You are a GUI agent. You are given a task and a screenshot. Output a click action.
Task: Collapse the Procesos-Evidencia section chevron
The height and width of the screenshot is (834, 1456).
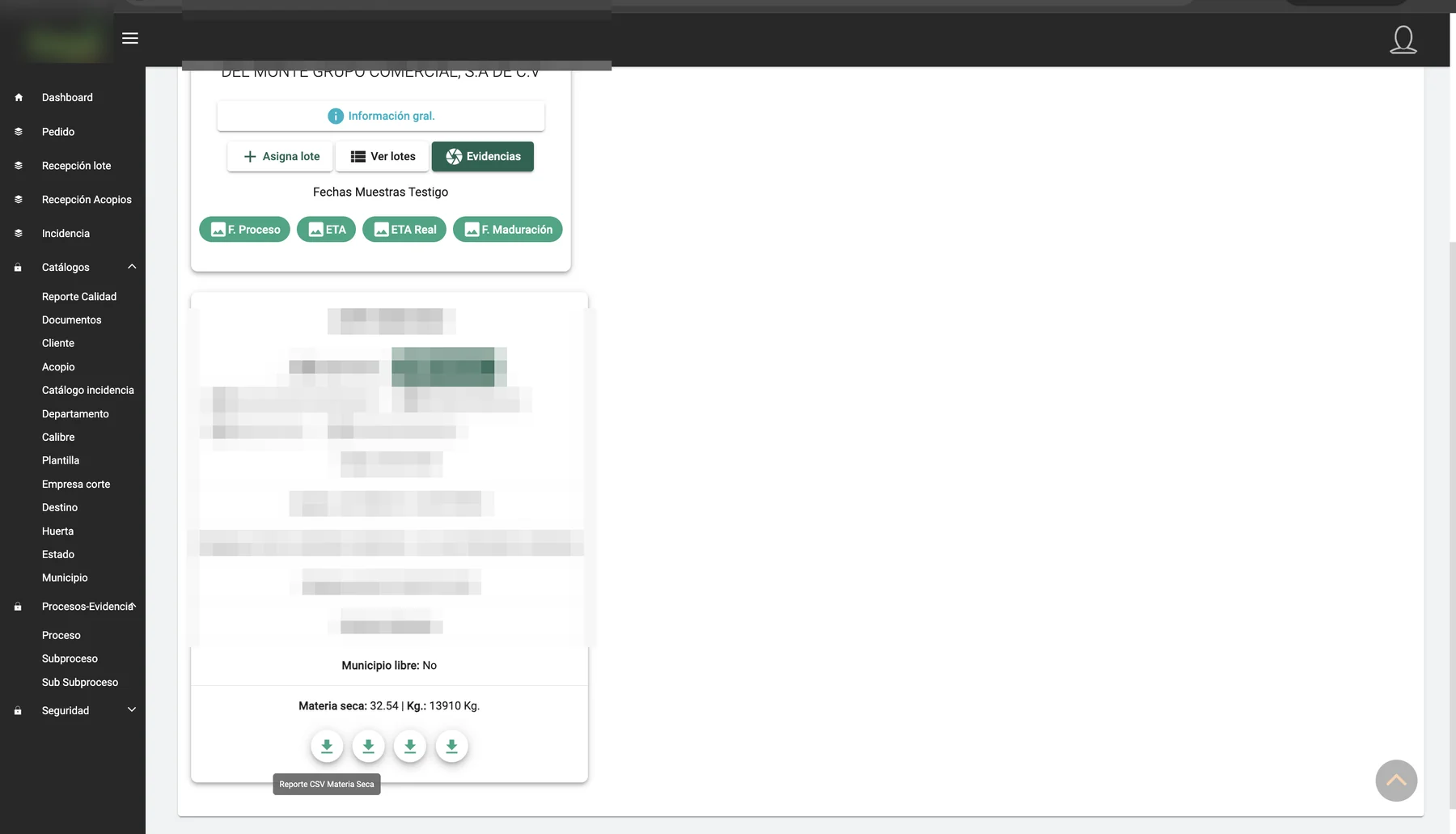(133, 605)
